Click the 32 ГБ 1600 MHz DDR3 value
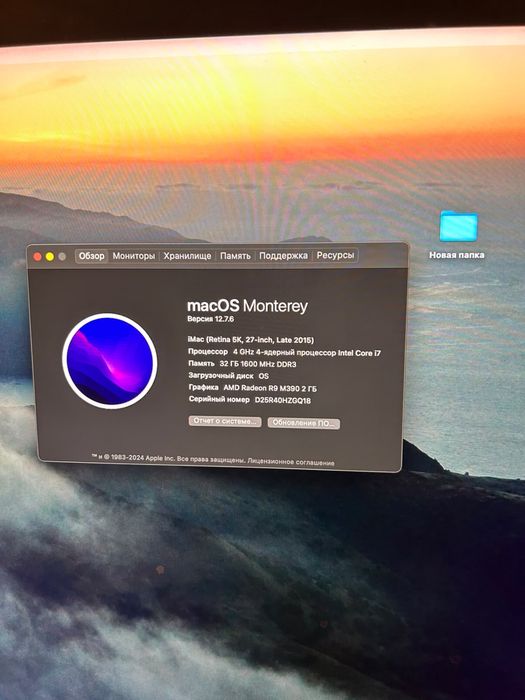 258,364
